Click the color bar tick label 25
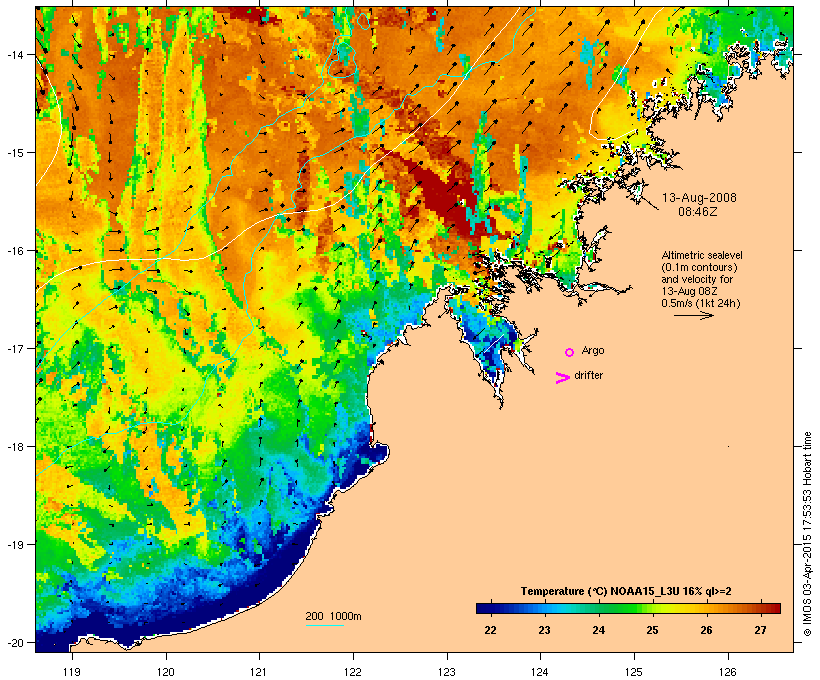 tap(652, 630)
